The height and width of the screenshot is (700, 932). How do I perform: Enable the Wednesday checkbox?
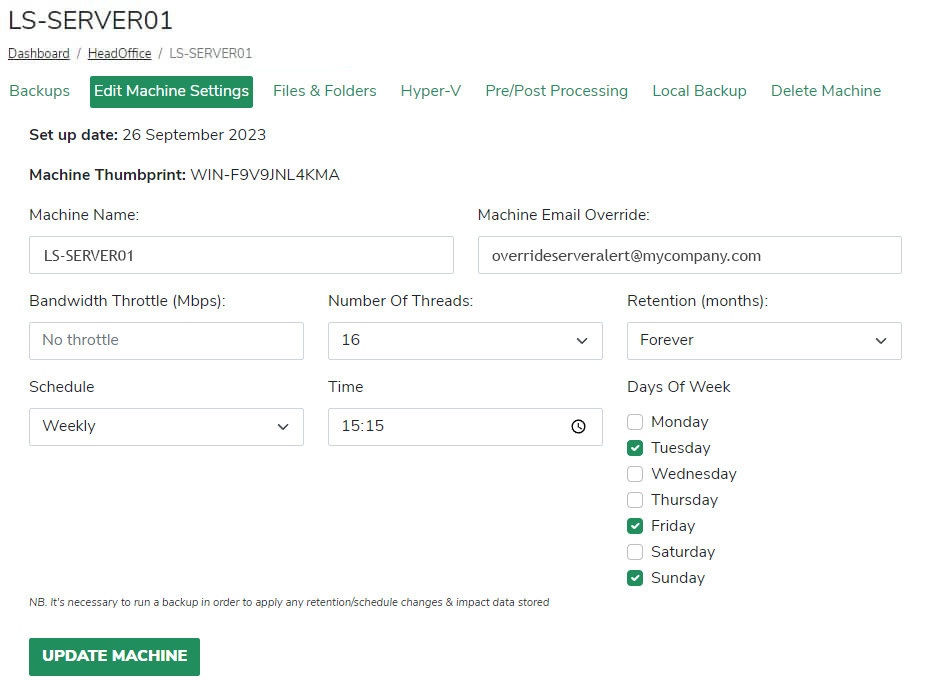pos(635,474)
